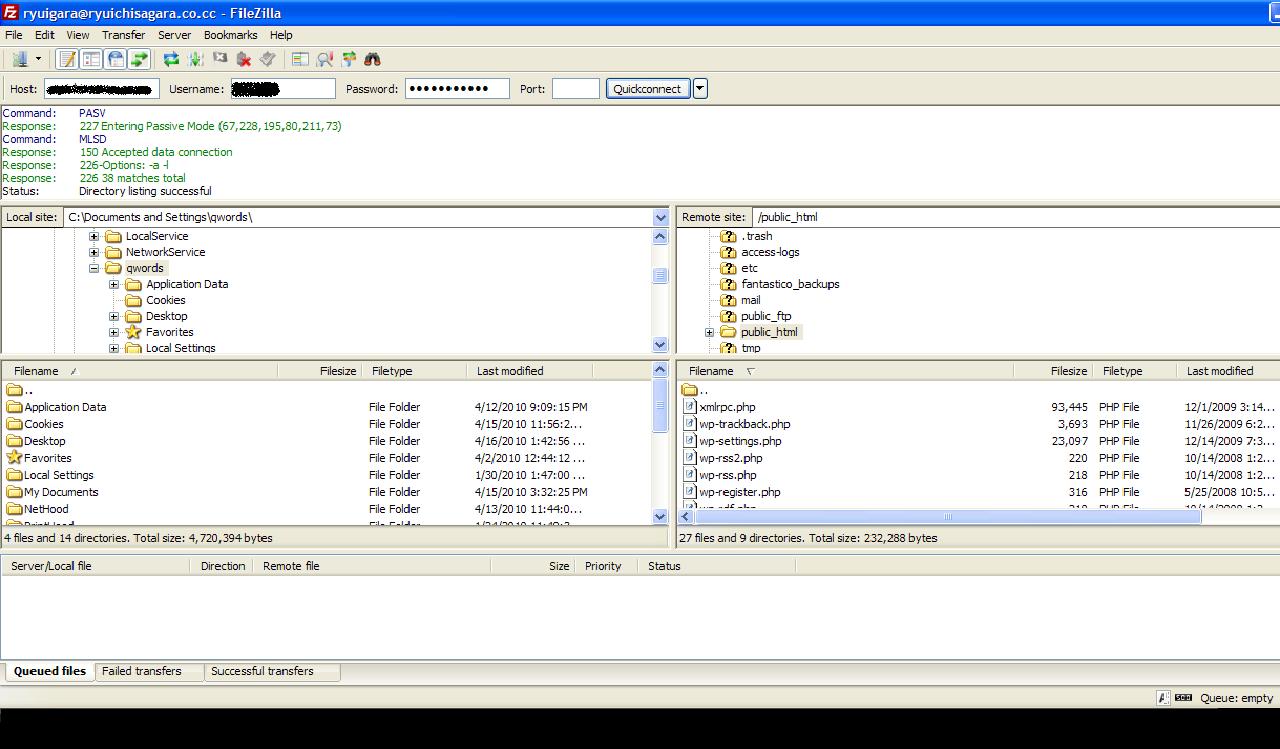Click the Disconnect from server icon
Image resolution: width=1280 pixels, height=749 pixels.
pyautogui.click(x=245, y=60)
